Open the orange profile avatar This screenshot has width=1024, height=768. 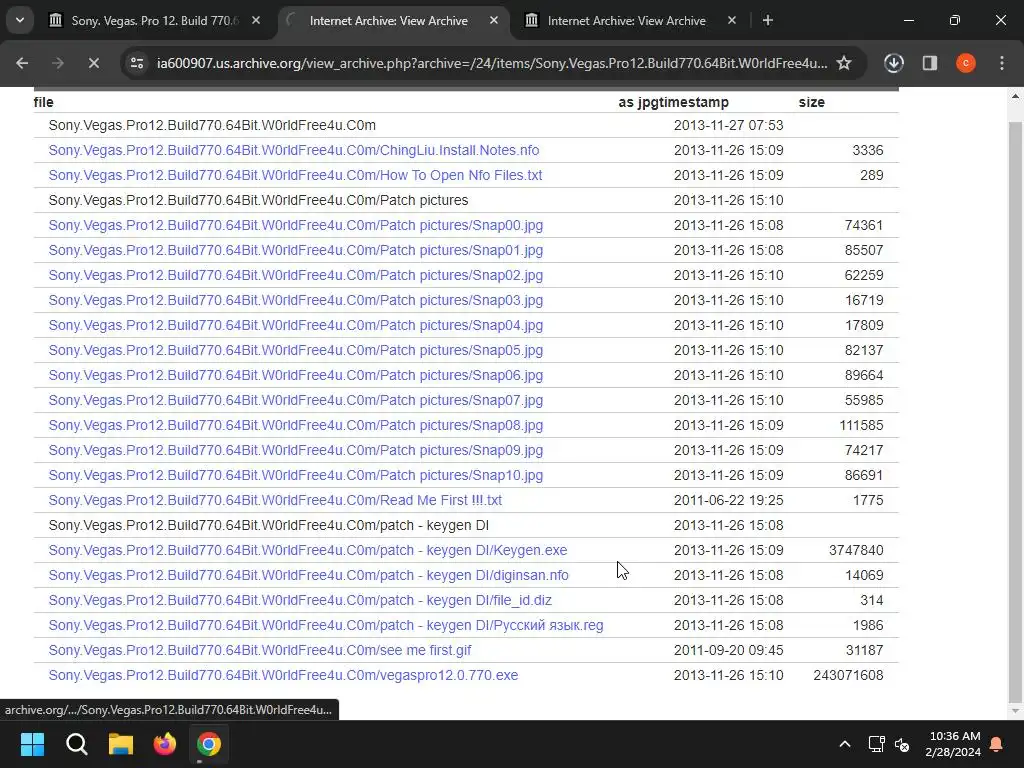pos(966,63)
